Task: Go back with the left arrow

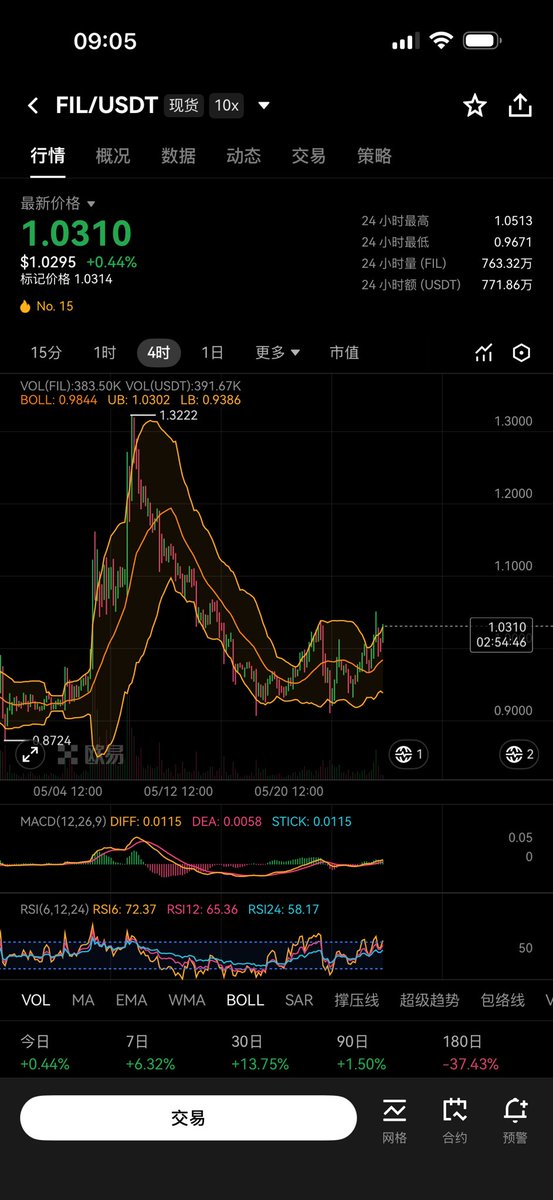Action: coord(33,106)
